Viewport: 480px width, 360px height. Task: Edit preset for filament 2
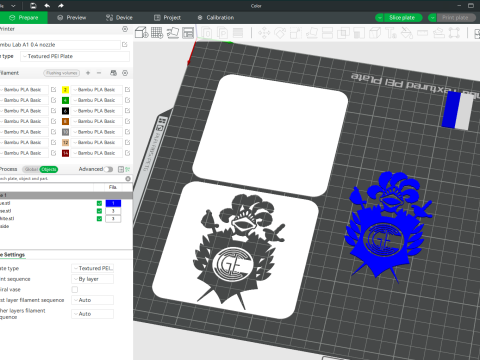point(127,90)
